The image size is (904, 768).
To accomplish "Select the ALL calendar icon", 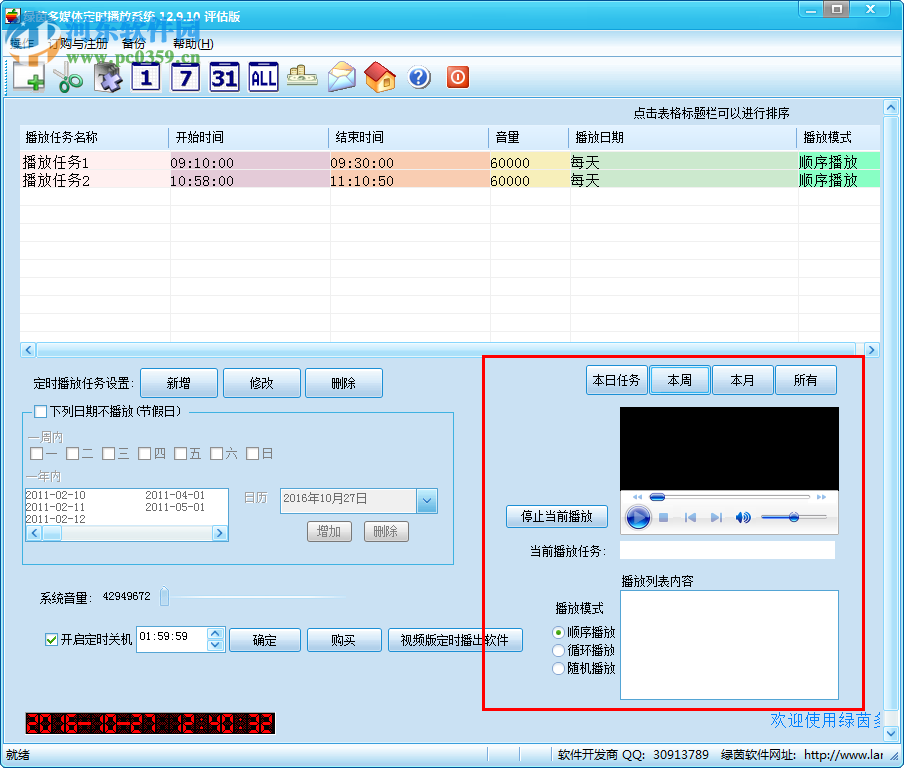I will pos(262,76).
